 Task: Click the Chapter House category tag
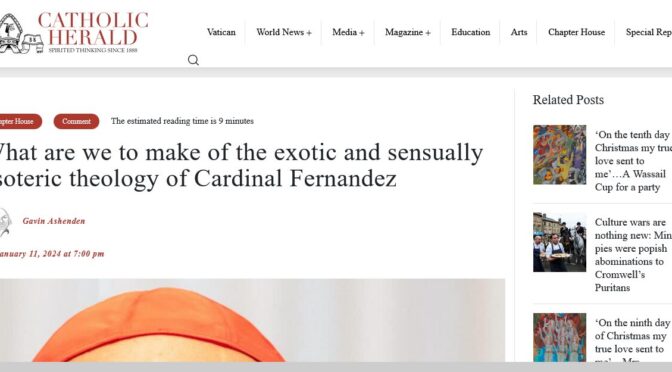20,121
